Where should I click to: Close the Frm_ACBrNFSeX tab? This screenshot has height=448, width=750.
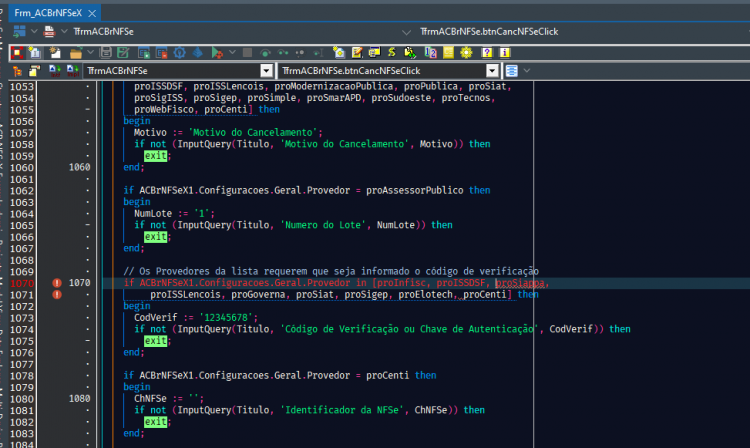(x=92, y=13)
